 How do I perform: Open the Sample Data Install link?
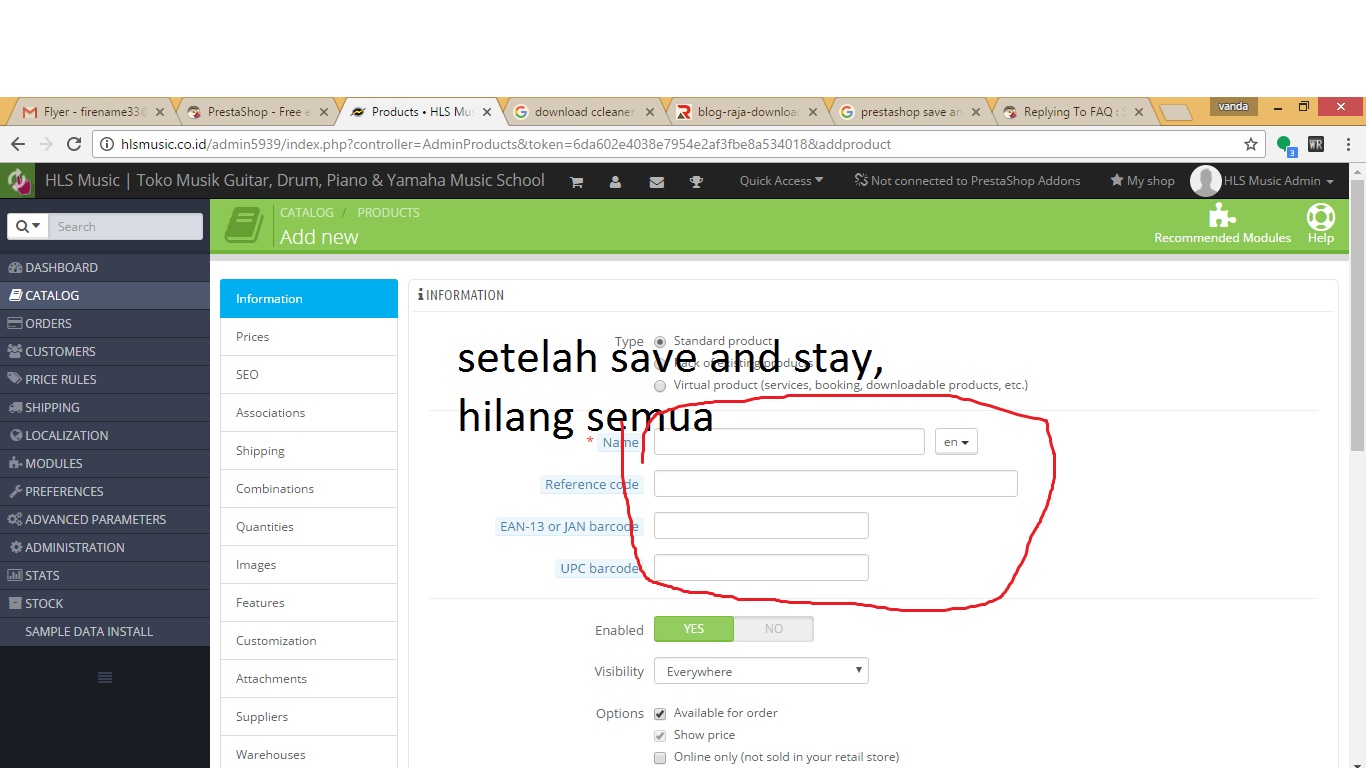click(105, 631)
